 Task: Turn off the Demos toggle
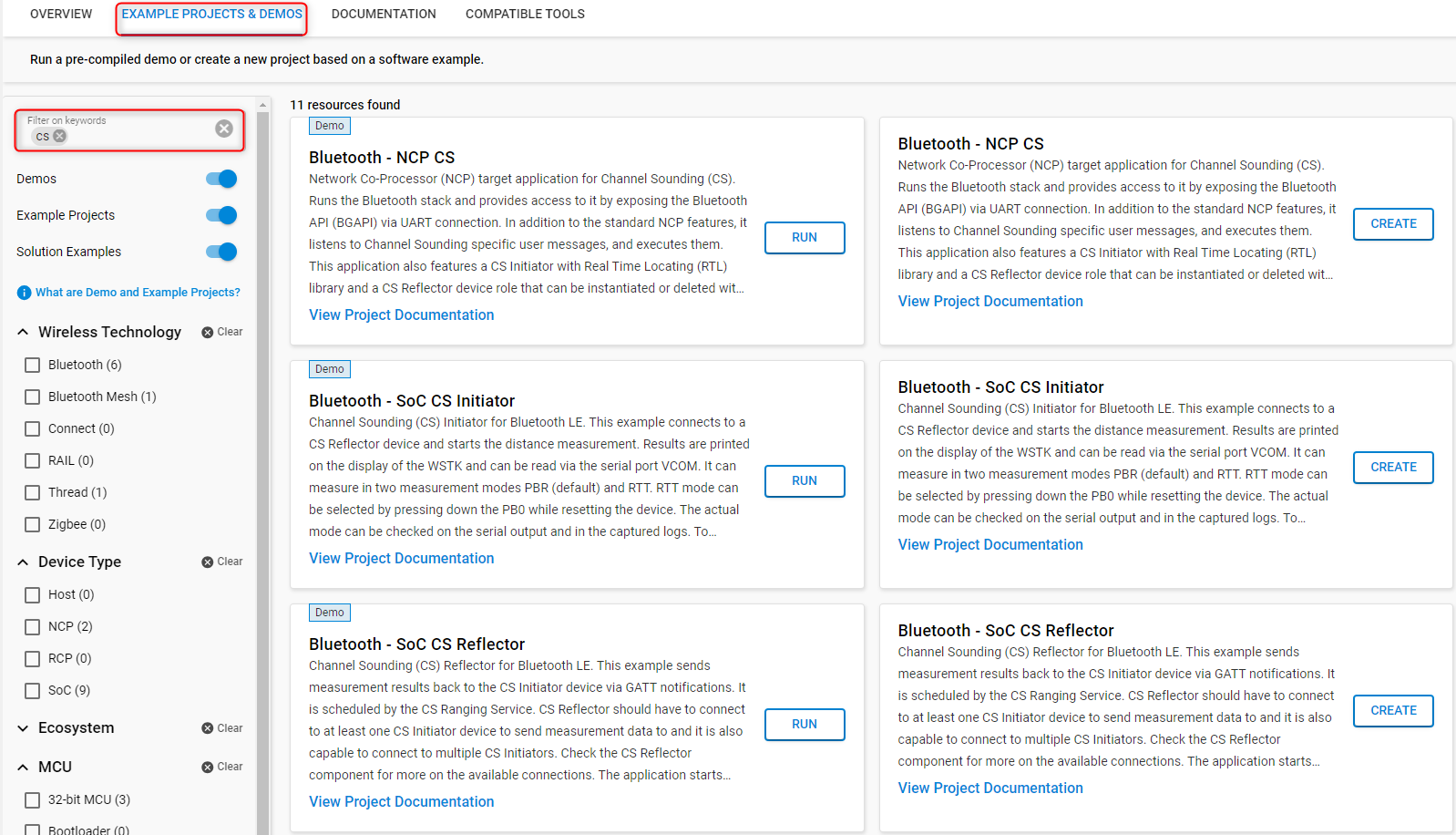point(221,179)
